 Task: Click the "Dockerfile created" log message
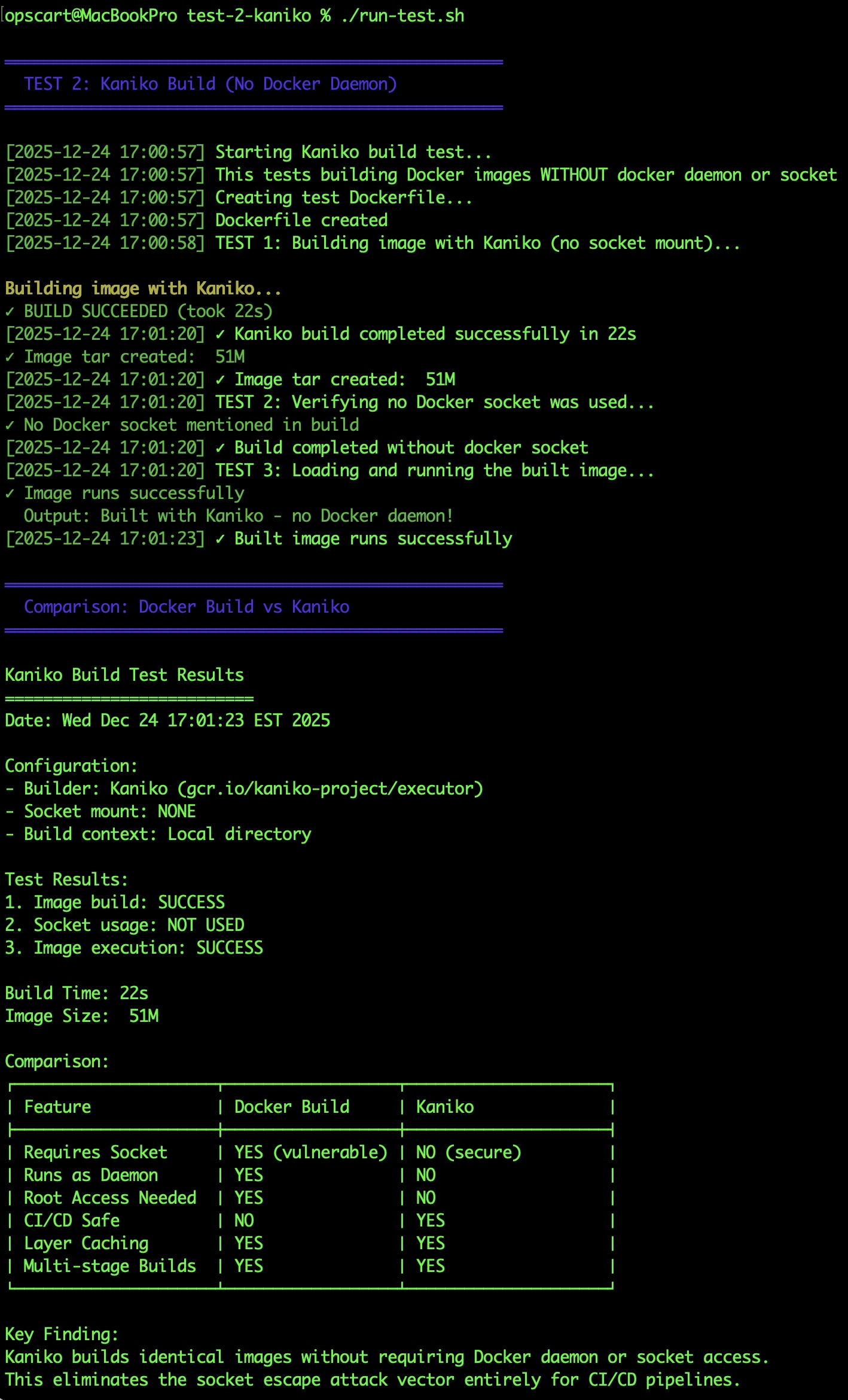tap(301, 220)
